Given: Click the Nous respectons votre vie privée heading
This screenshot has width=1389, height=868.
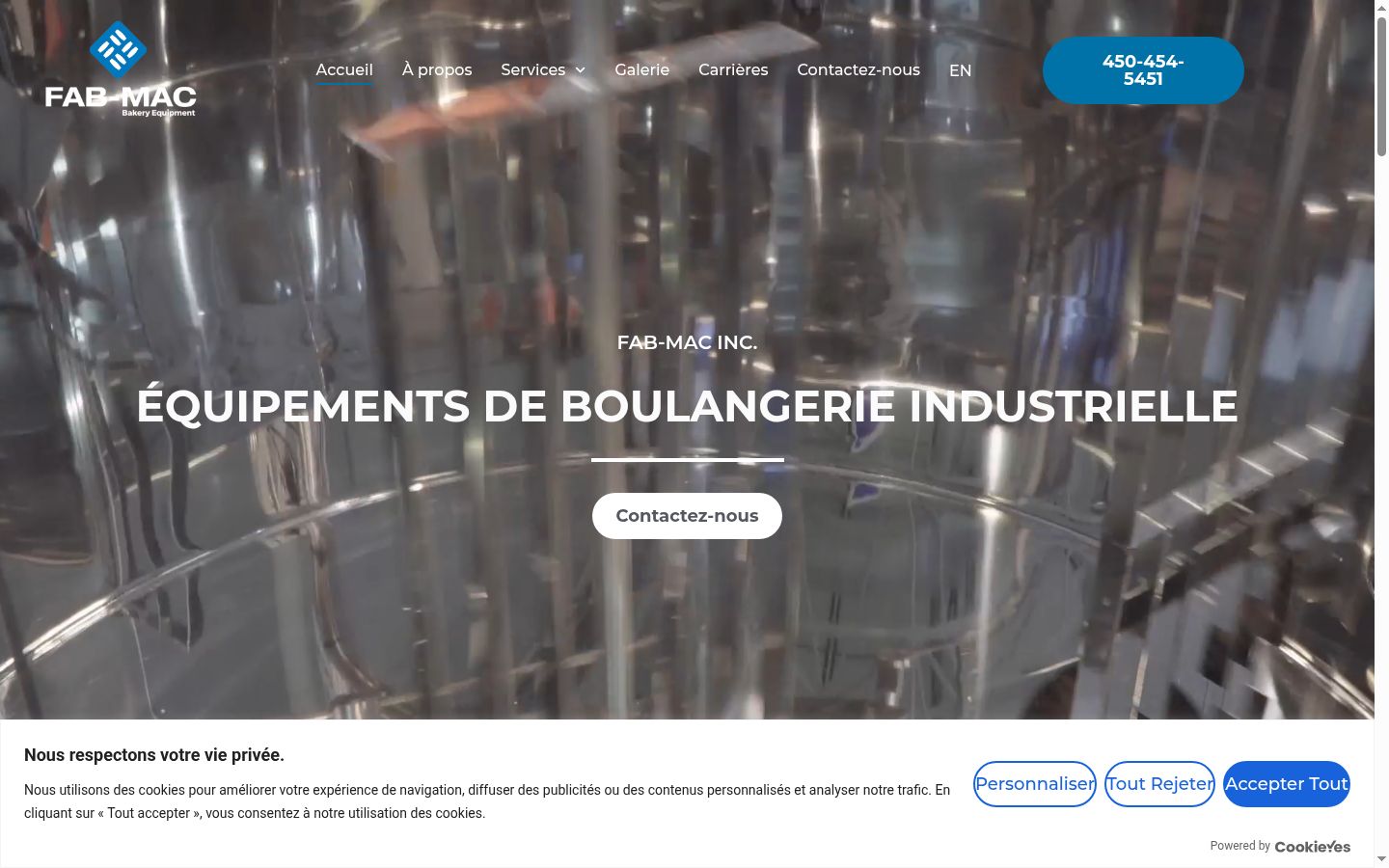Looking at the screenshot, I should click(x=154, y=755).
